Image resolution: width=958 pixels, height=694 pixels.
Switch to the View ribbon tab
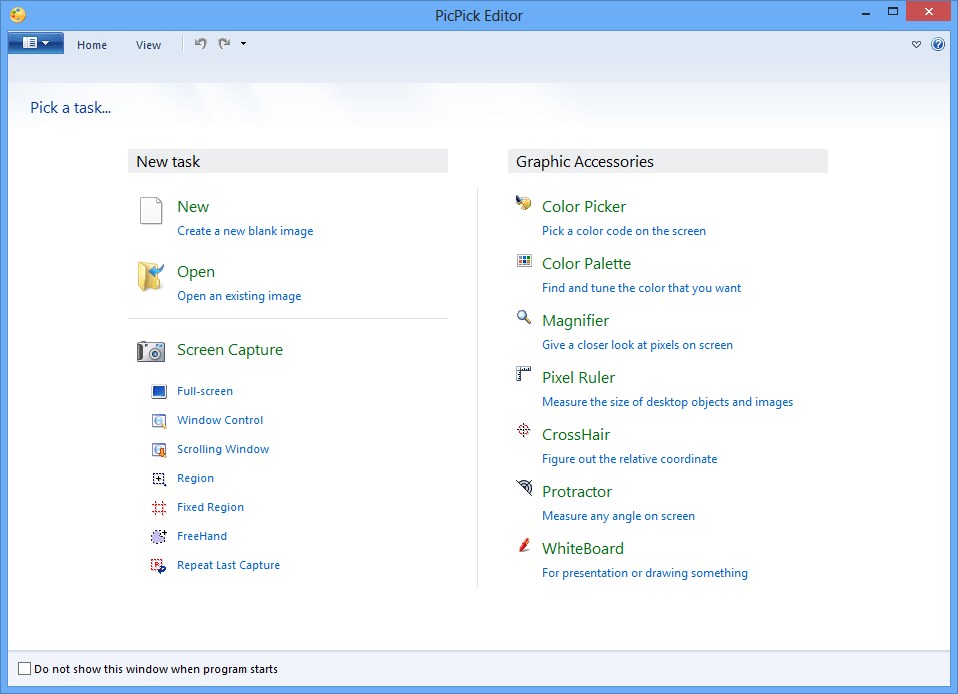point(148,45)
